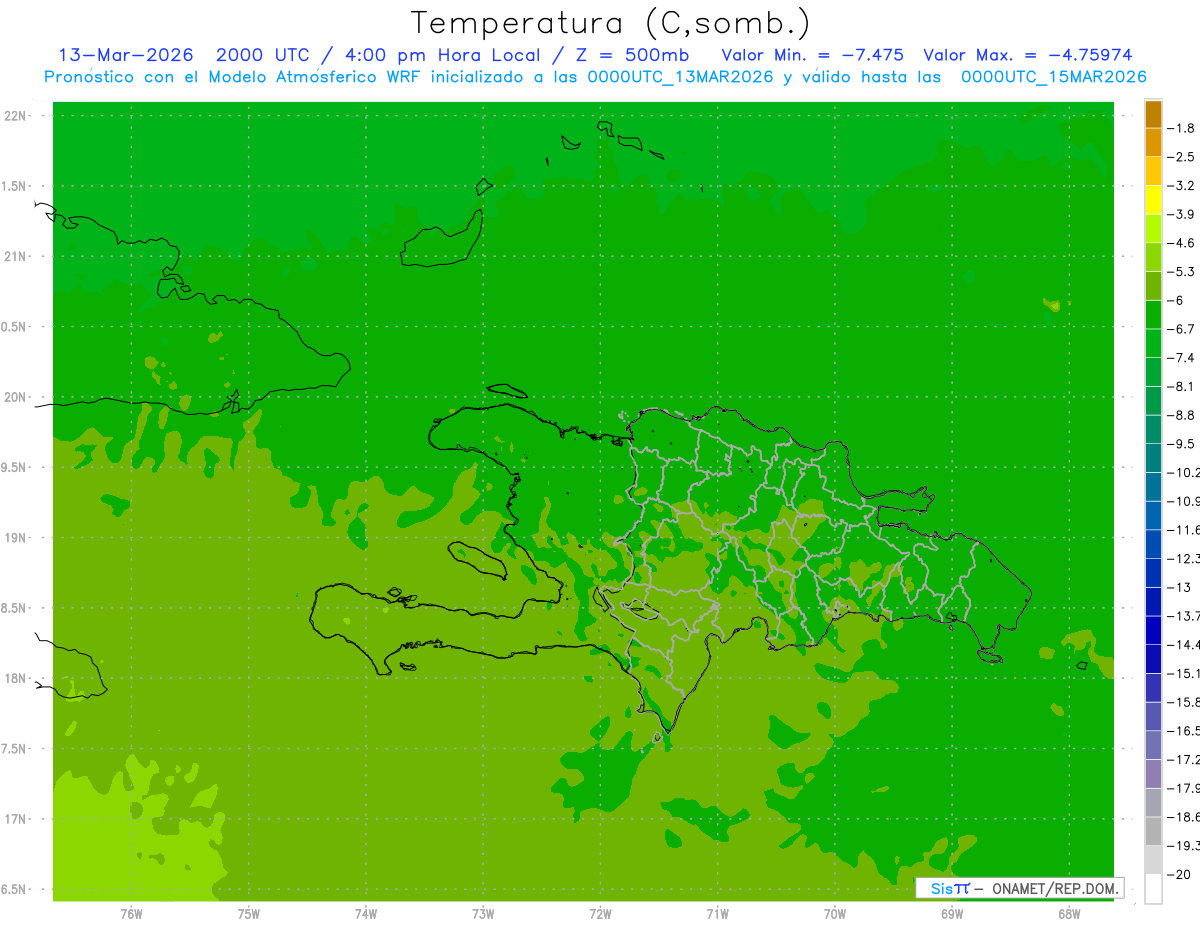Click colorbar label '-14.4'

pos(1185,645)
